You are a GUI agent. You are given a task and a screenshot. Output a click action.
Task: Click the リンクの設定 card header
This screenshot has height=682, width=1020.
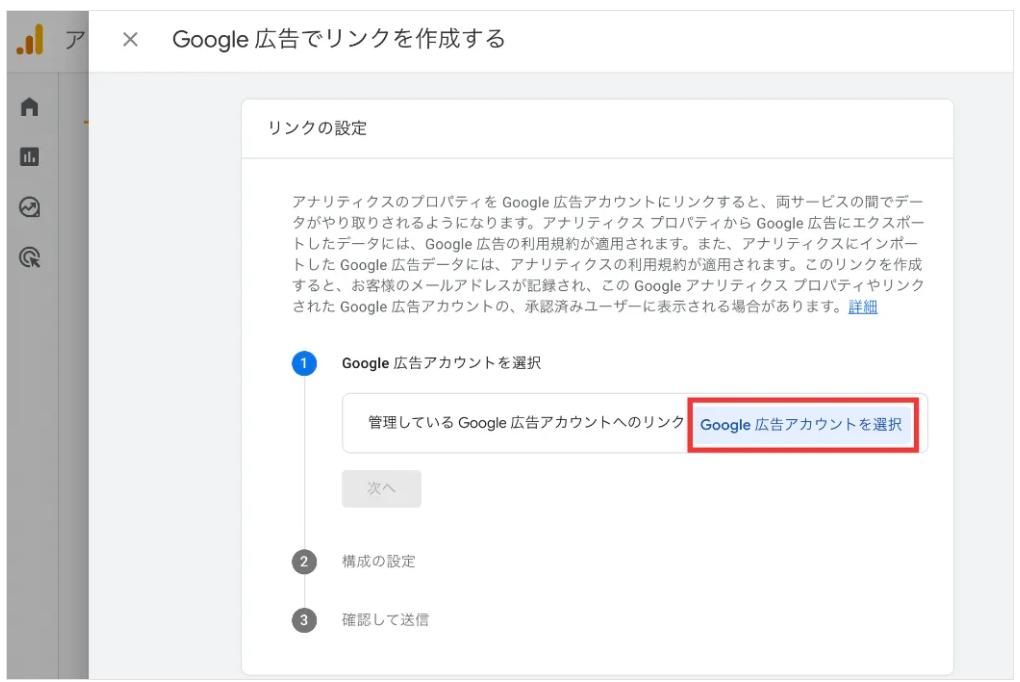pyautogui.click(x=317, y=128)
